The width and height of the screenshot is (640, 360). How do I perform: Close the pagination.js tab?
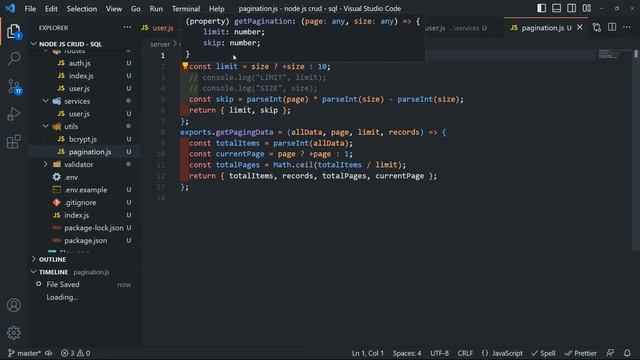580,28
